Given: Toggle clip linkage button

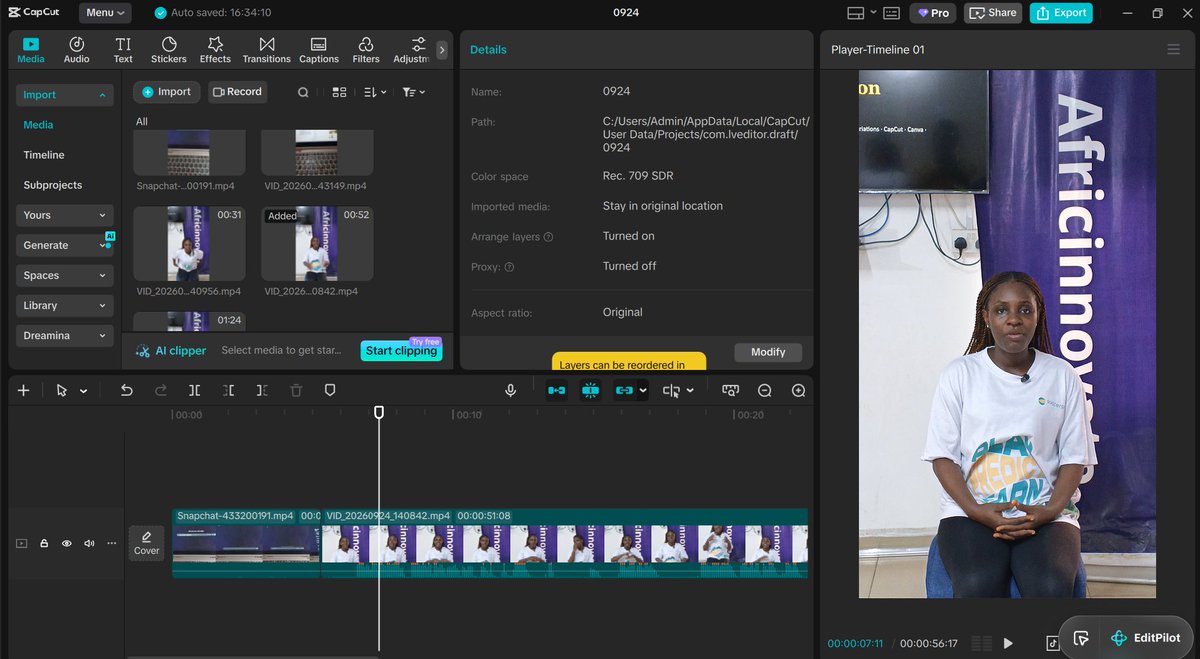Looking at the screenshot, I should pyautogui.click(x=624, y=391).
